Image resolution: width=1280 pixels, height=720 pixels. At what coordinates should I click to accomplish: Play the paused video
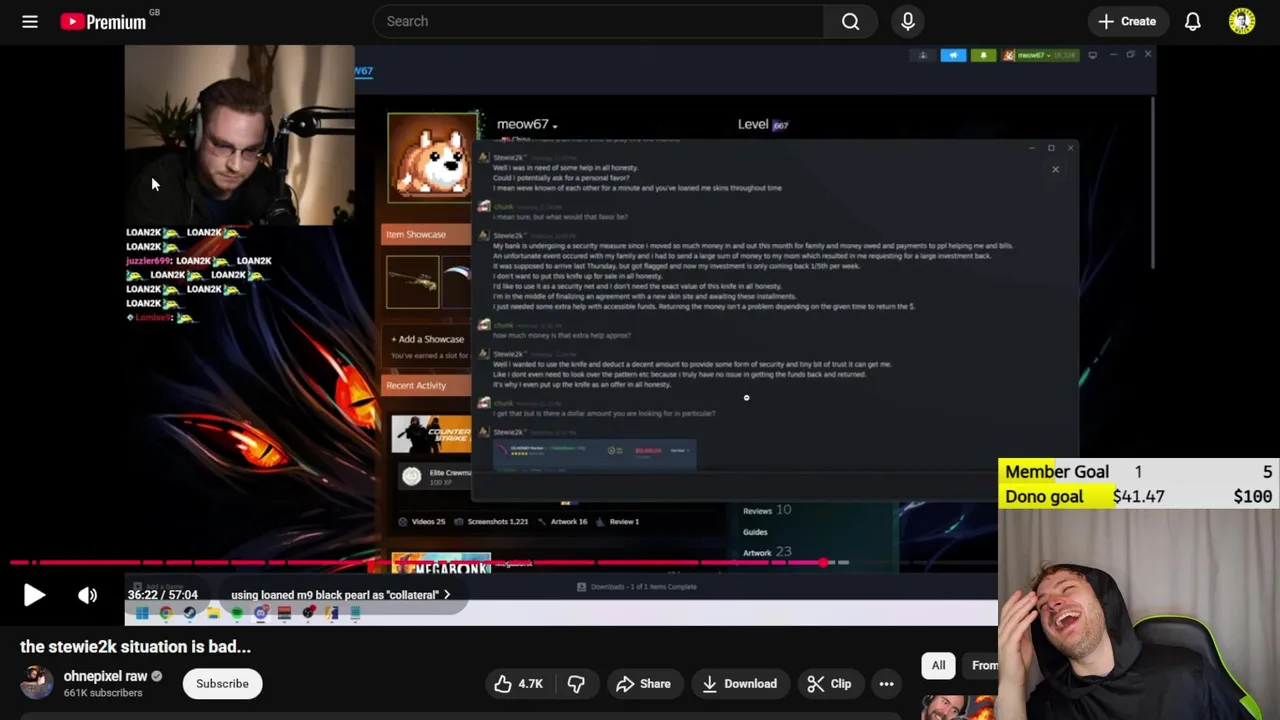[34, 595]
